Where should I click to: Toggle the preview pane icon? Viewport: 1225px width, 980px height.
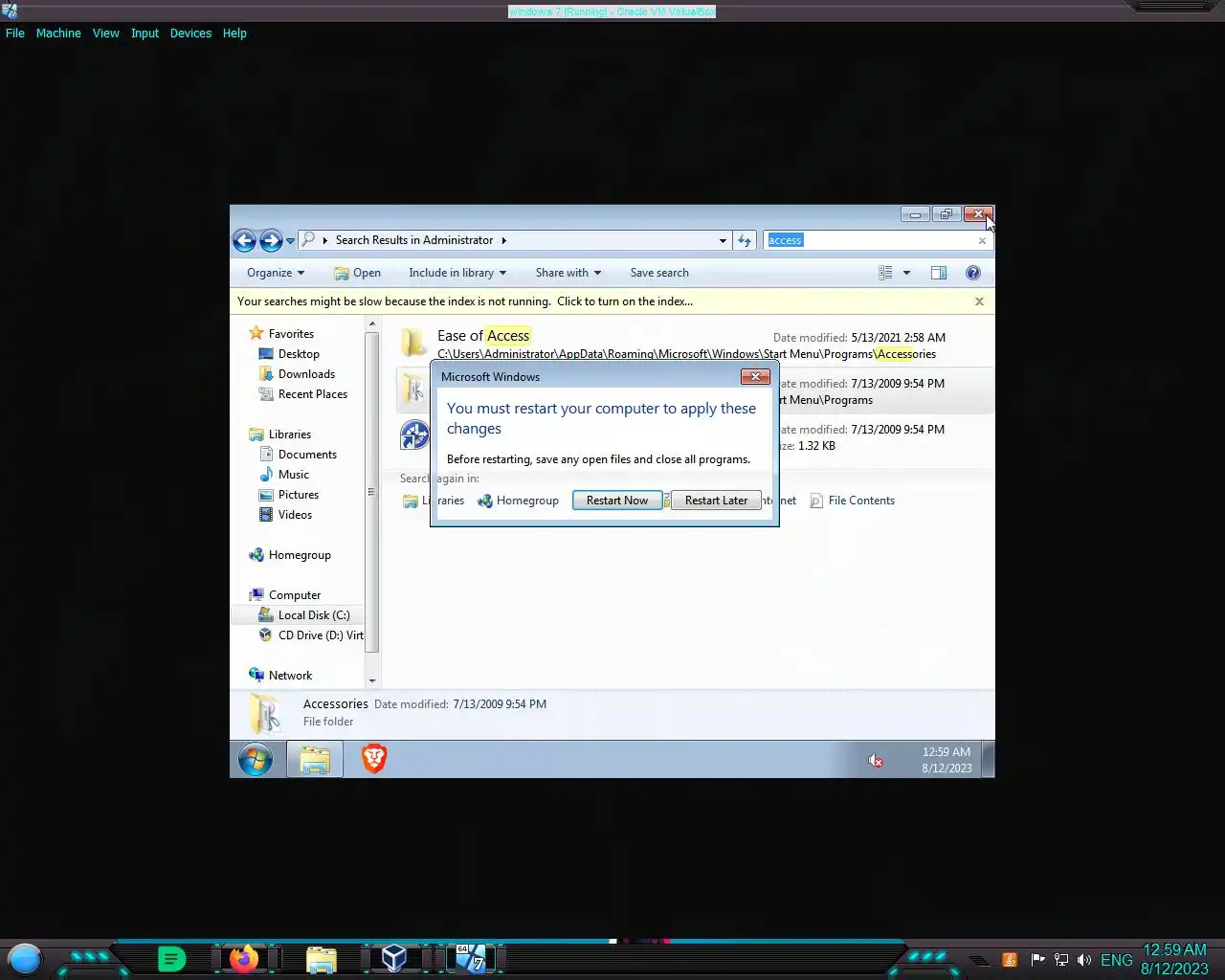click(x=939, y=273)
